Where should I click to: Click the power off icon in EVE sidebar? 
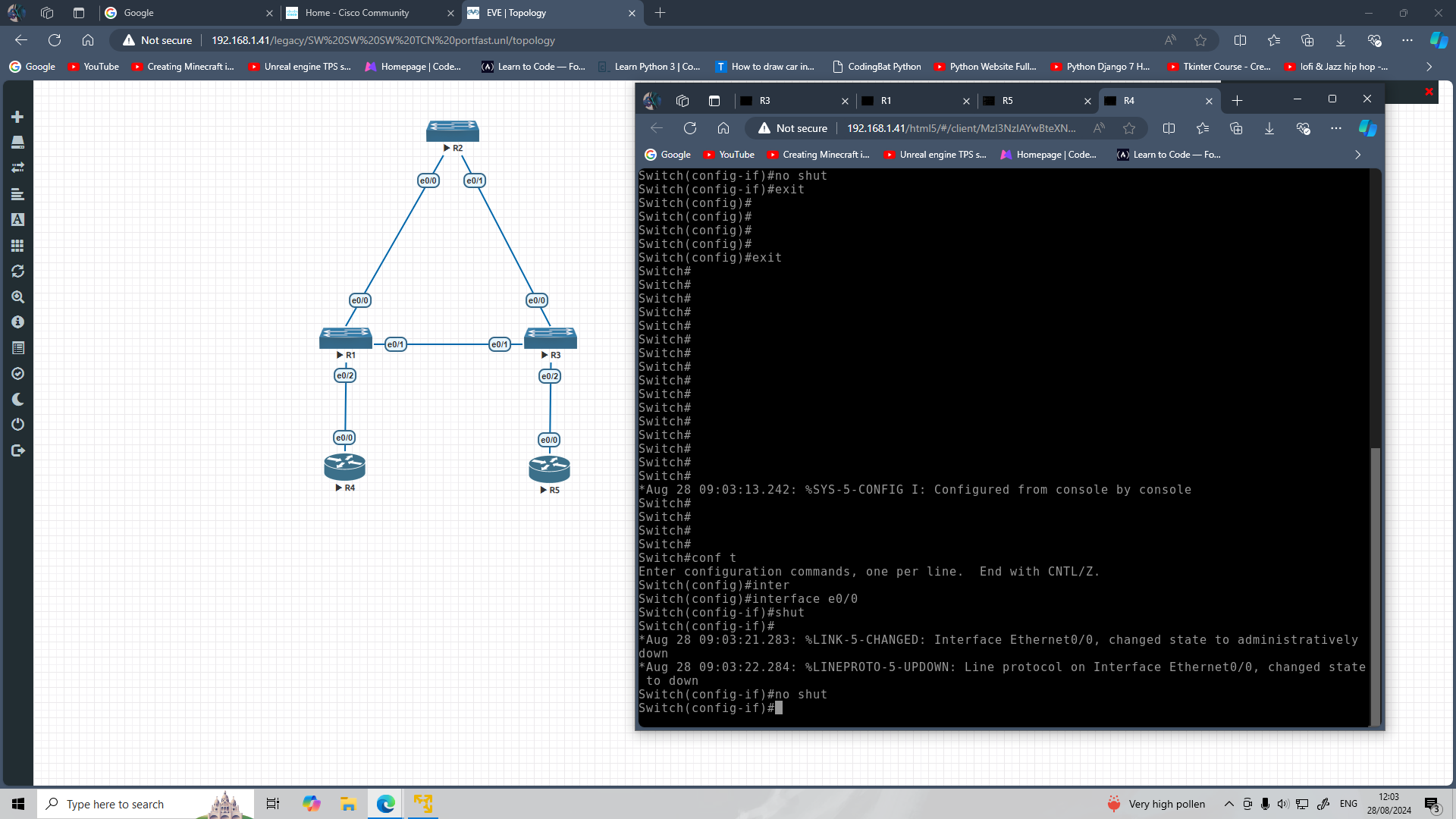(x=17, y=424)
